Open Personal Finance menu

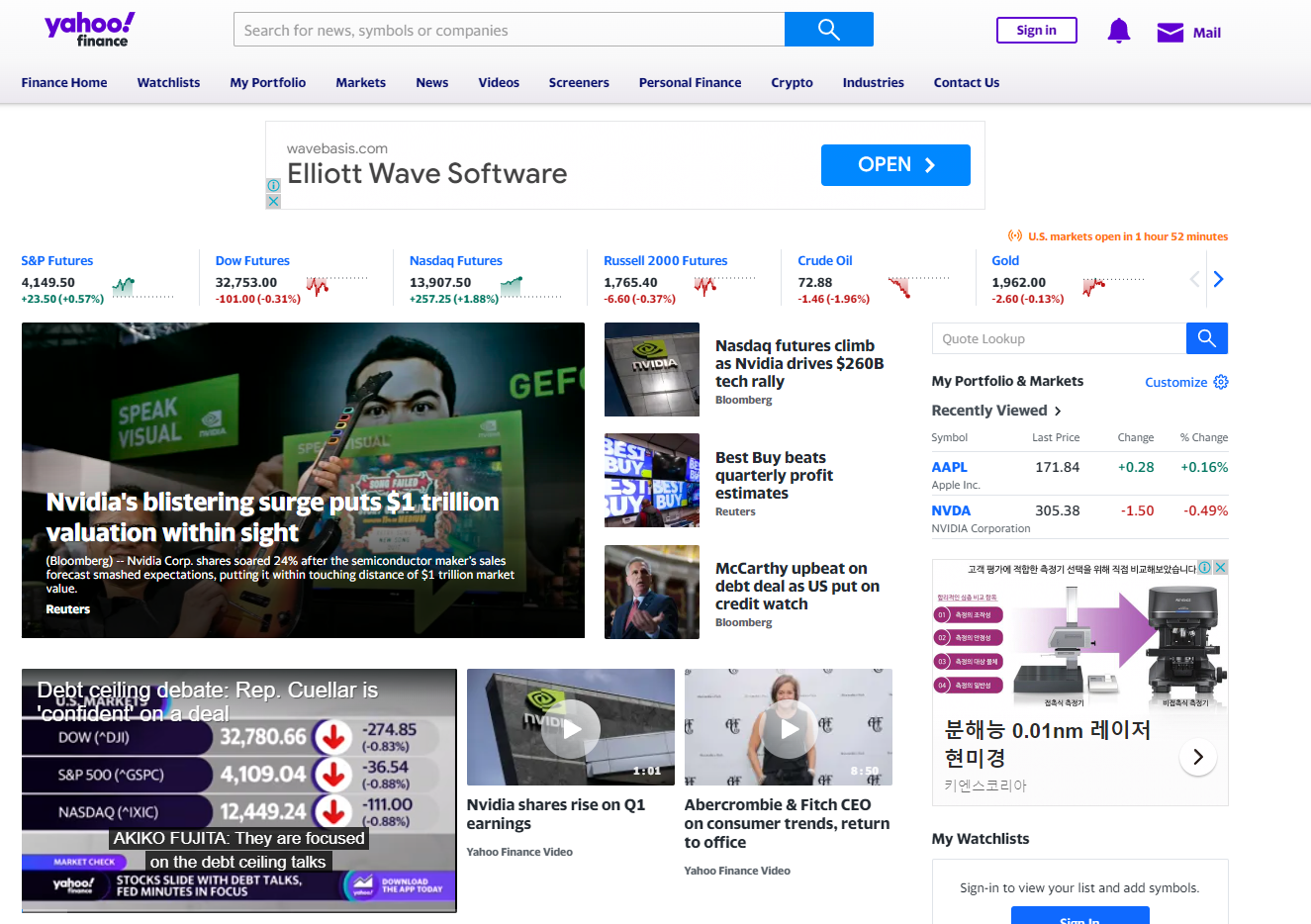tap(690, 82)
